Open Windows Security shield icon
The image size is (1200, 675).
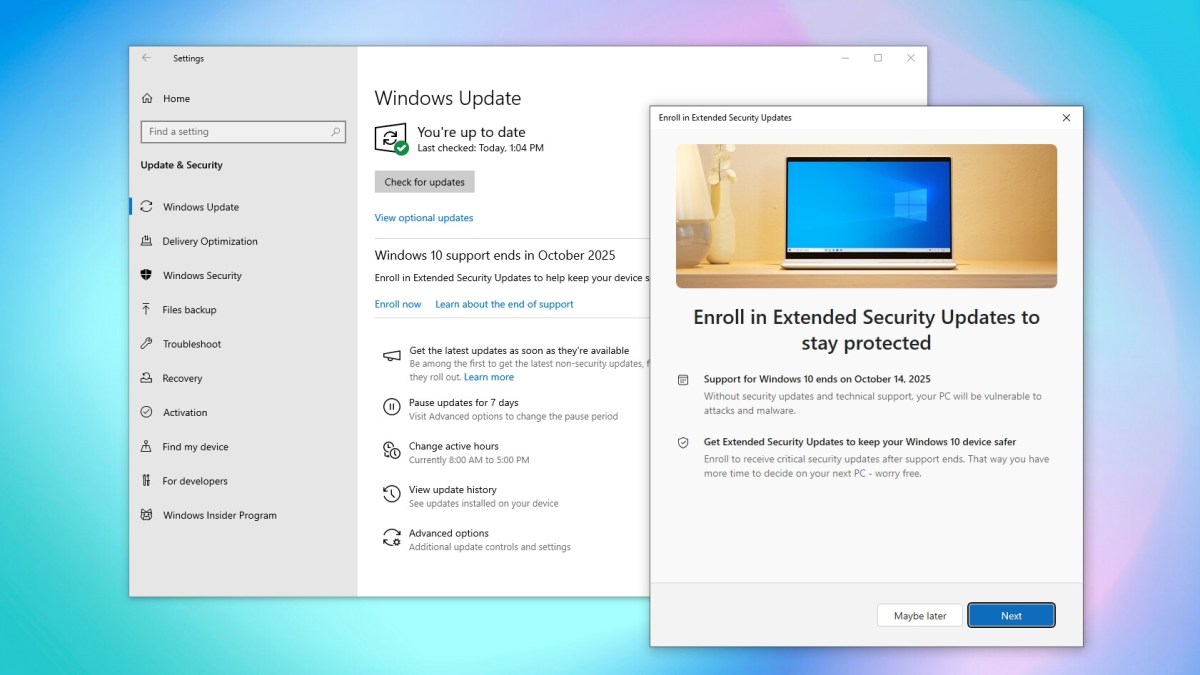coord(146,275)
